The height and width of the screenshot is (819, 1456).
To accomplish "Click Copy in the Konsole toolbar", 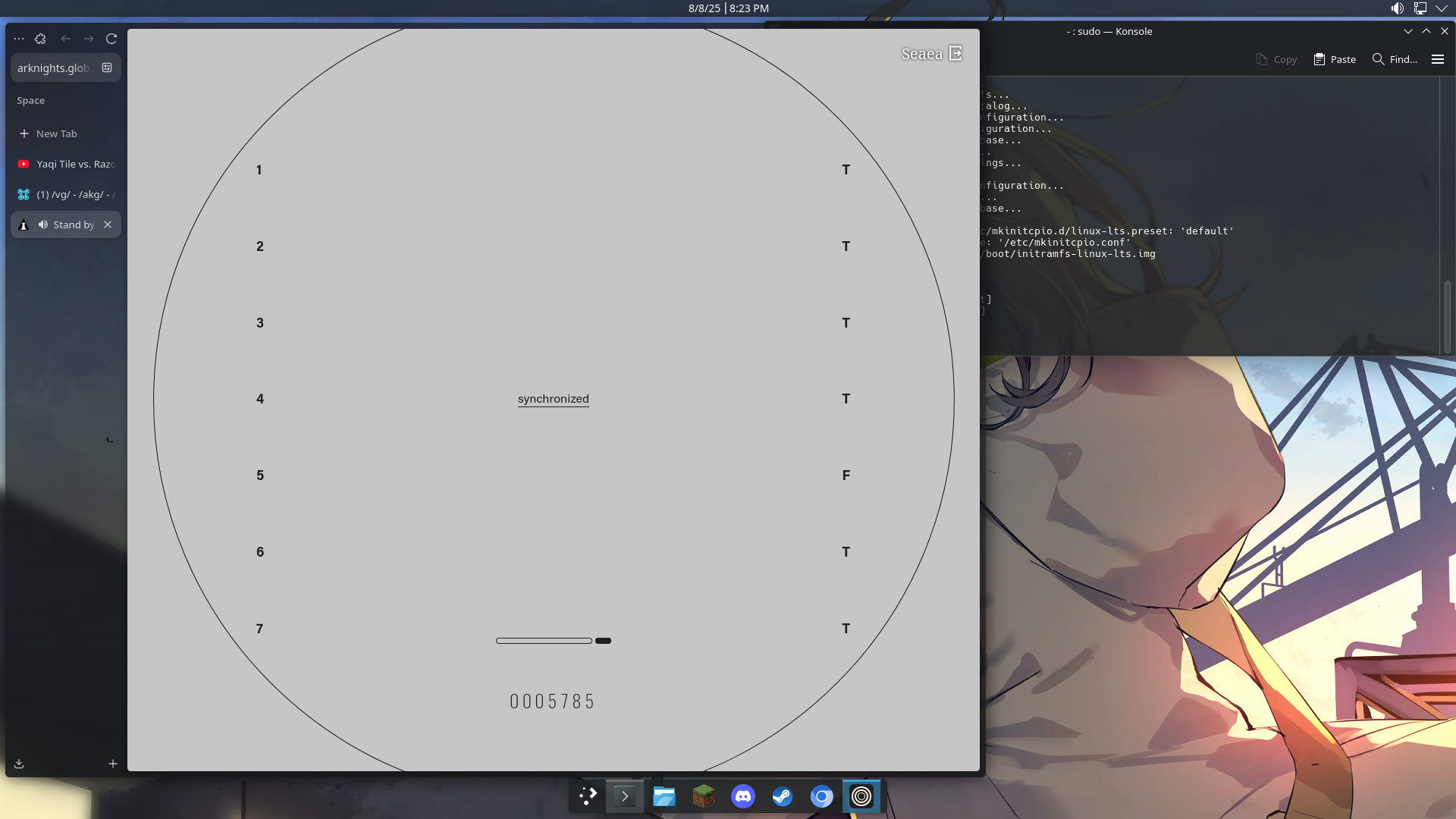I will coord(1276,59).
